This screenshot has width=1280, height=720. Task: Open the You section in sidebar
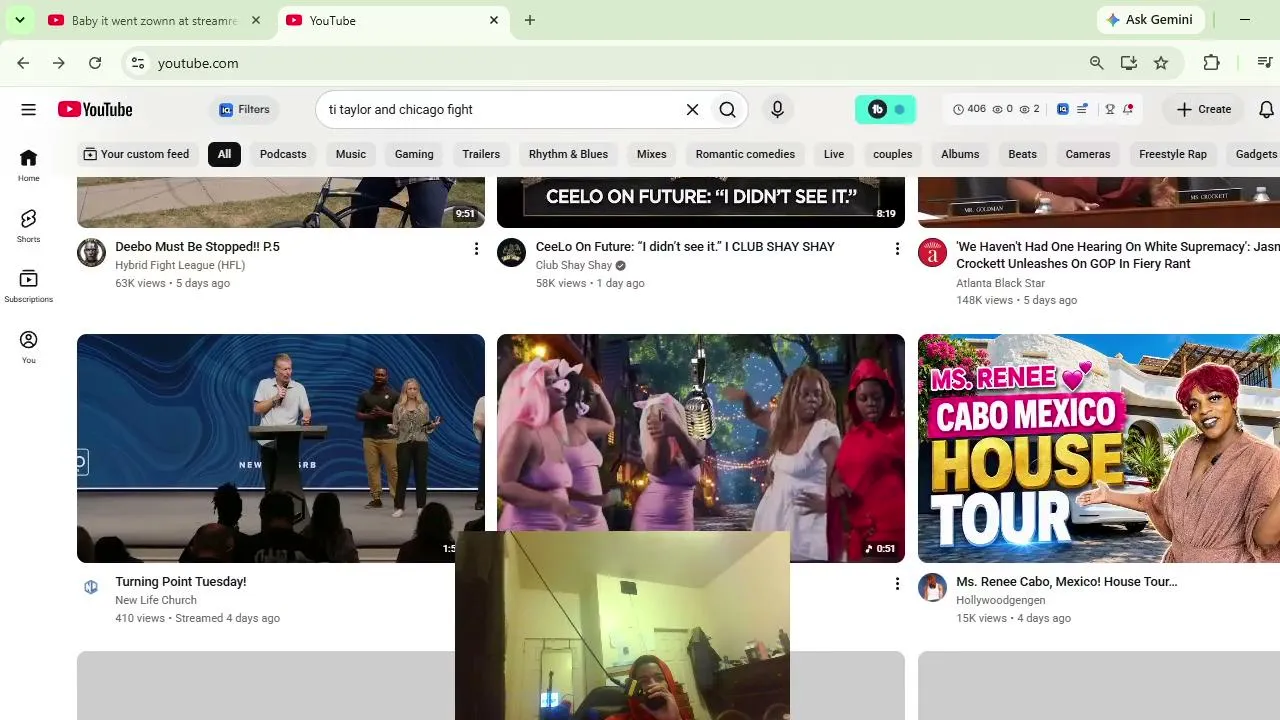(x=28, y=347)
